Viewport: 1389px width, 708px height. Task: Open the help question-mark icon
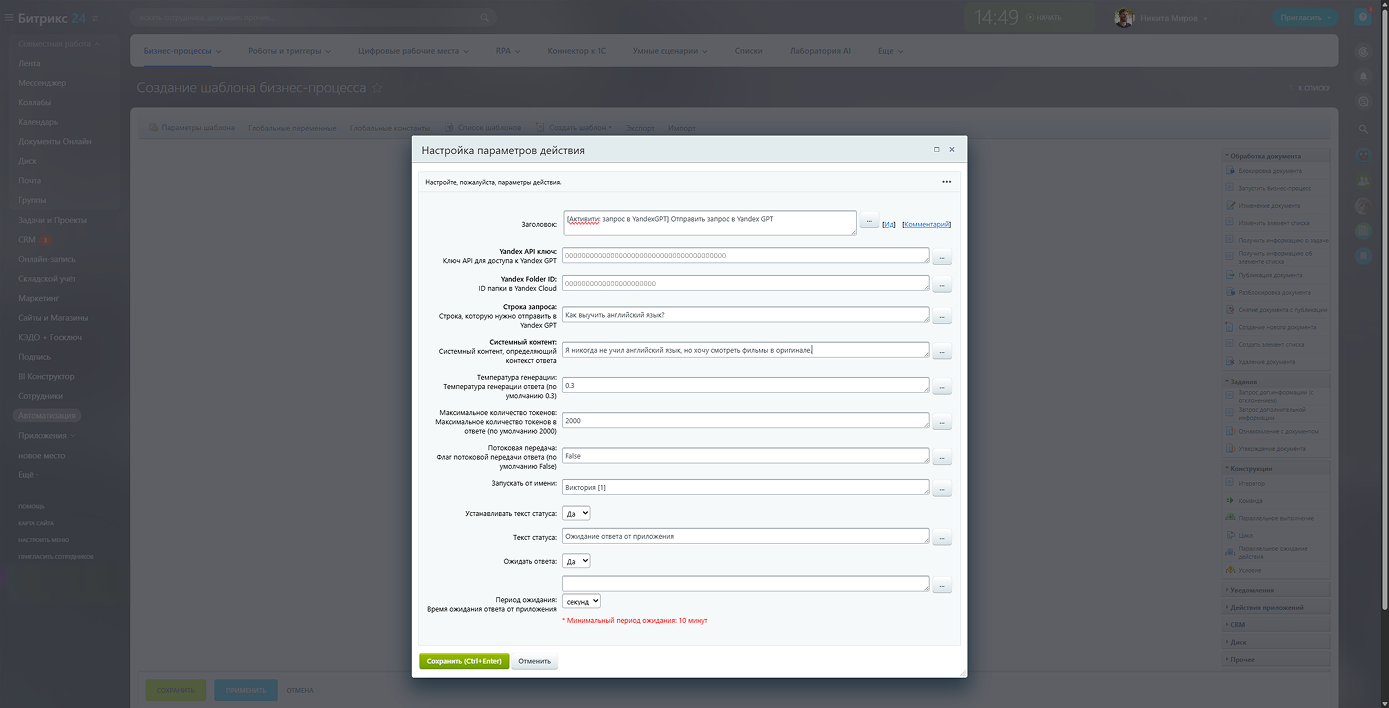coord(1362,17)
